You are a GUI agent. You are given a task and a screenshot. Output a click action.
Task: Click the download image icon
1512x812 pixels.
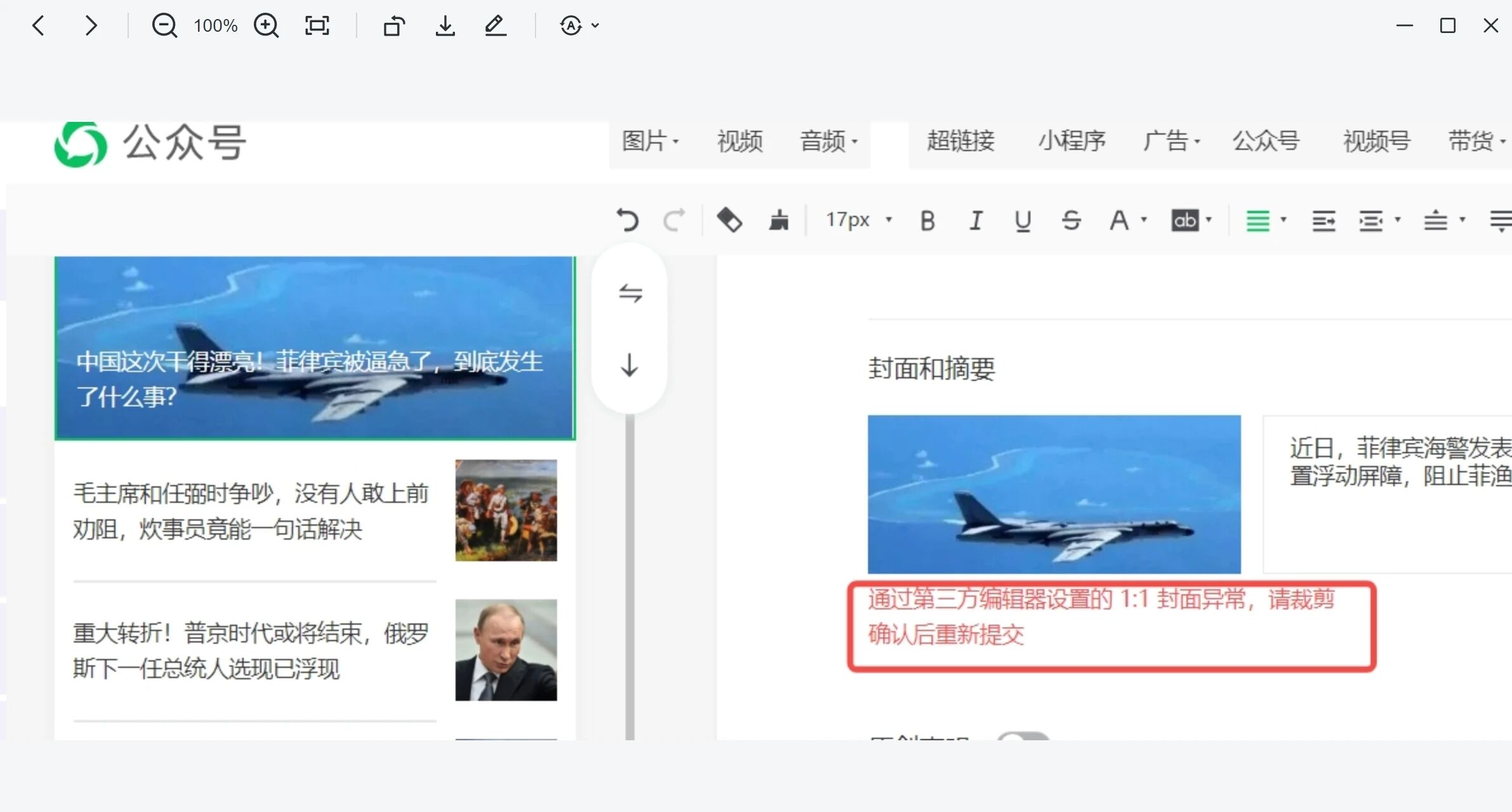[445, 26]
